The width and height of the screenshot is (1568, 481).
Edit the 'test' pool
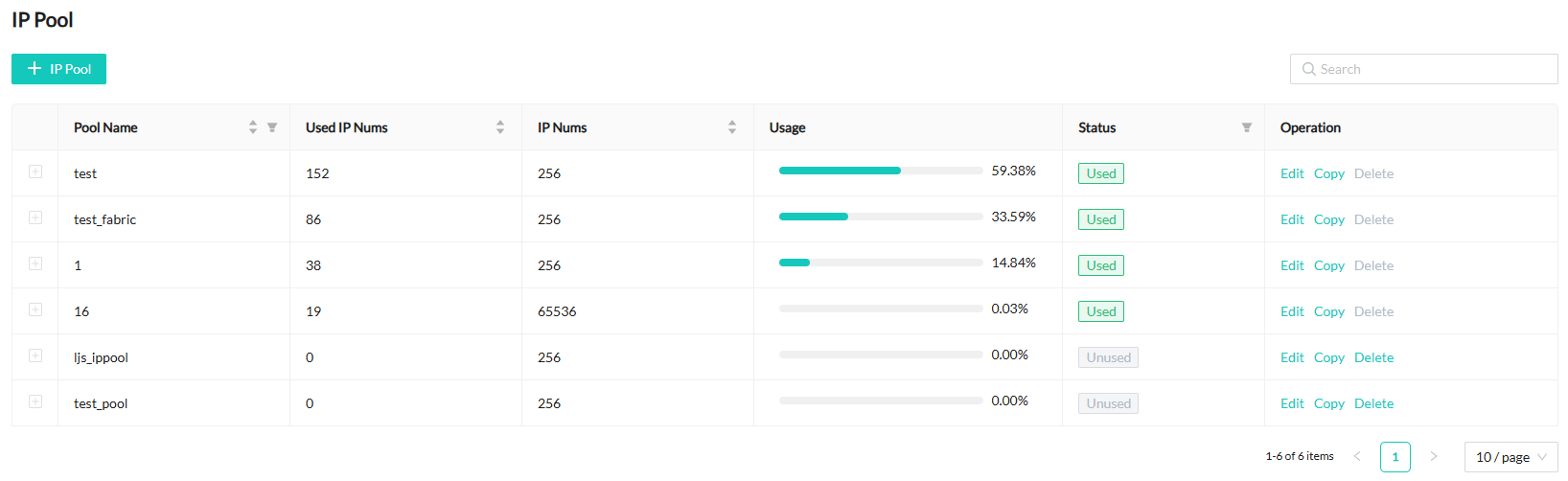coord(1292,173)
